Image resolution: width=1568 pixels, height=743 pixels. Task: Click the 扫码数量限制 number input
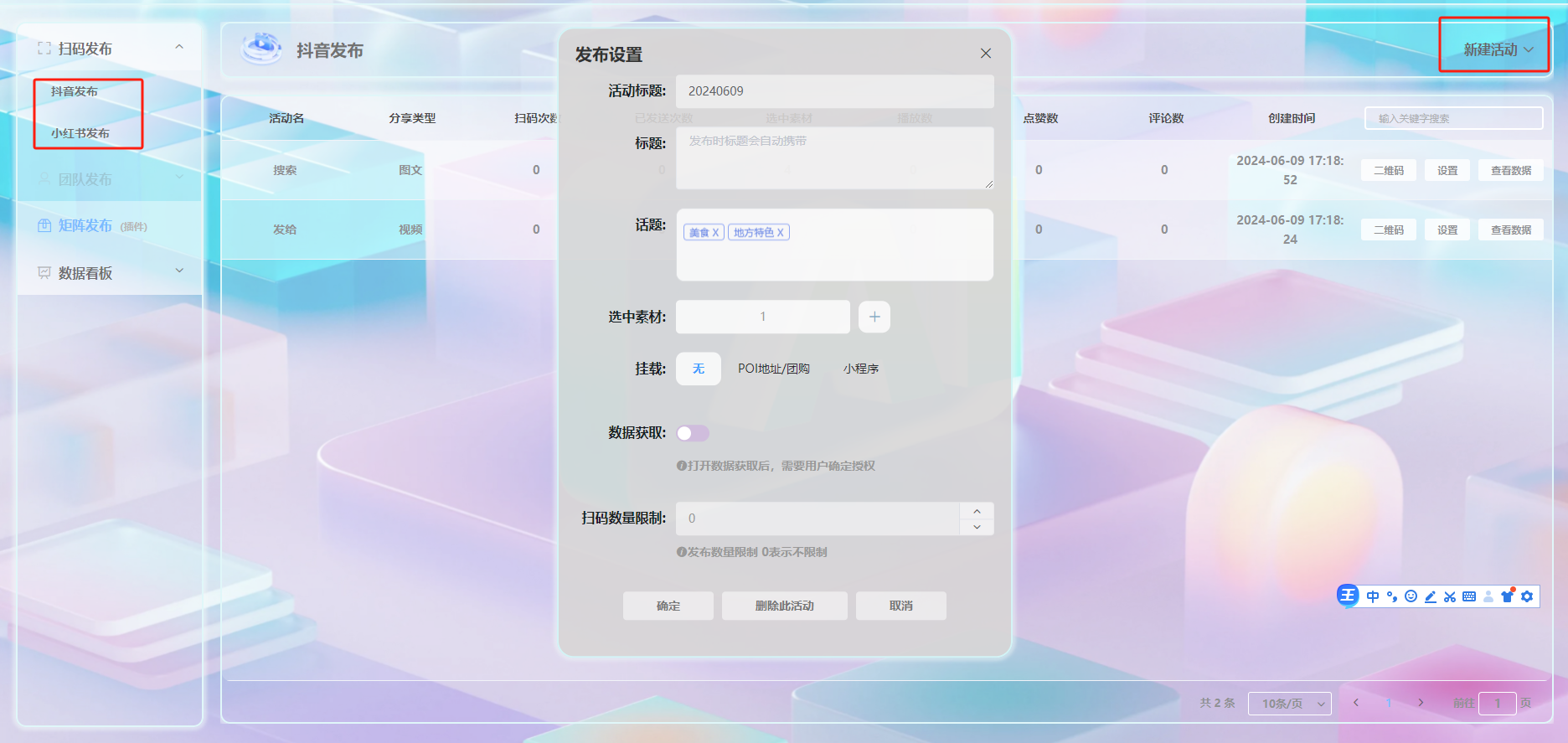(x=818, y=519)
